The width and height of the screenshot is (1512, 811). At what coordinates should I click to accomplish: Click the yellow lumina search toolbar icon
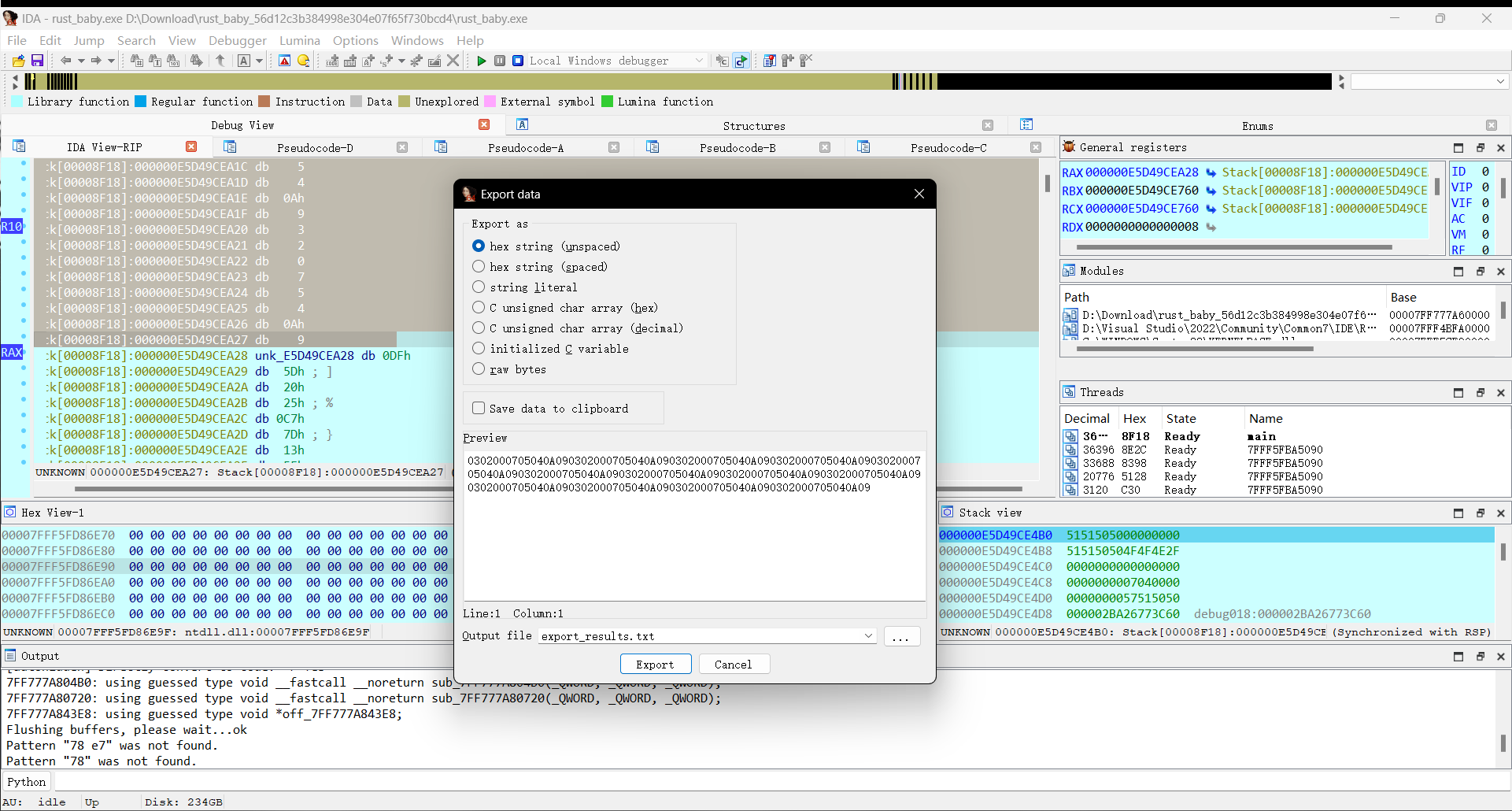click(304, 61)
